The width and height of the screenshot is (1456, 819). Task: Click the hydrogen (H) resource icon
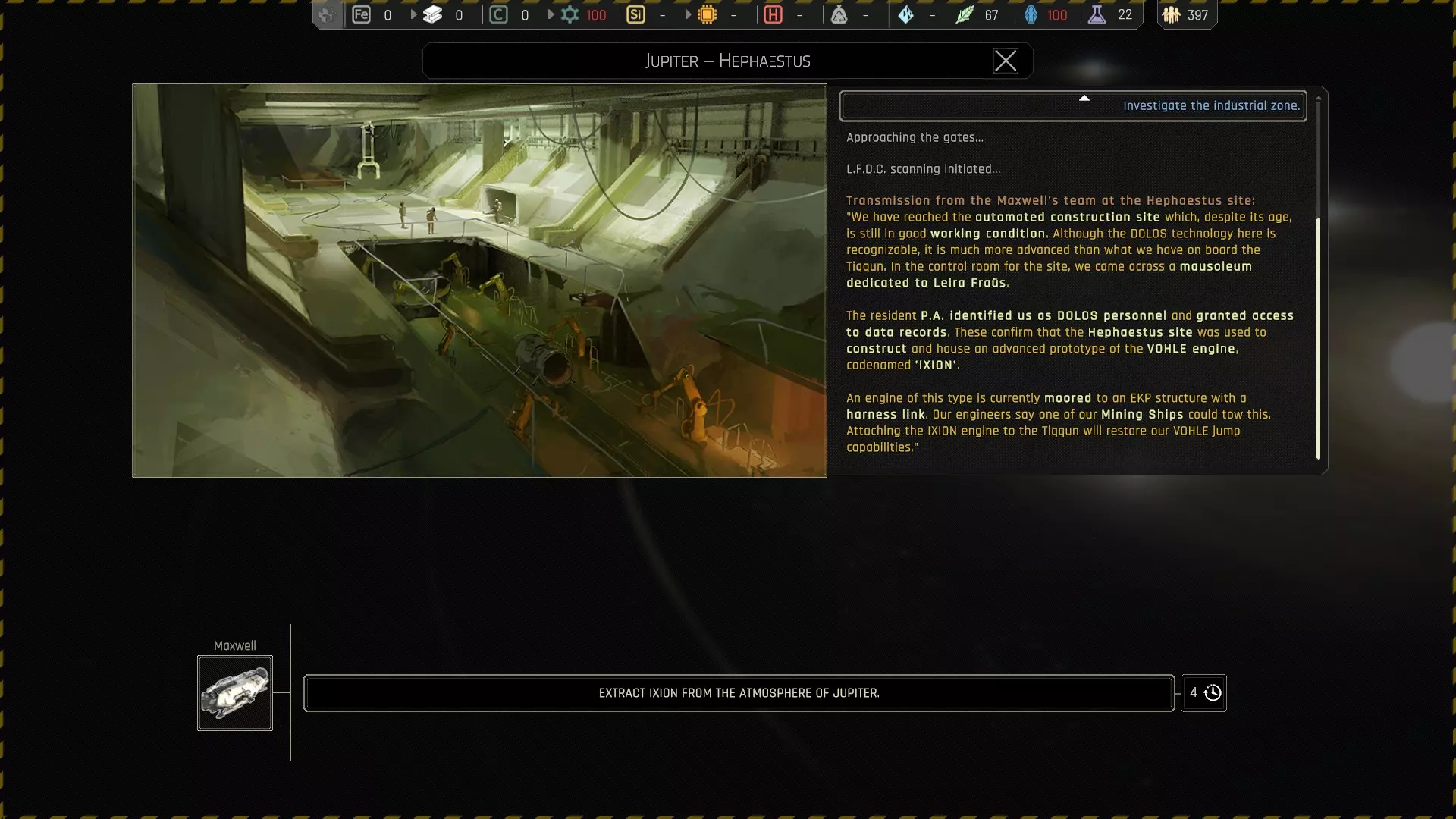pos(773,14)
